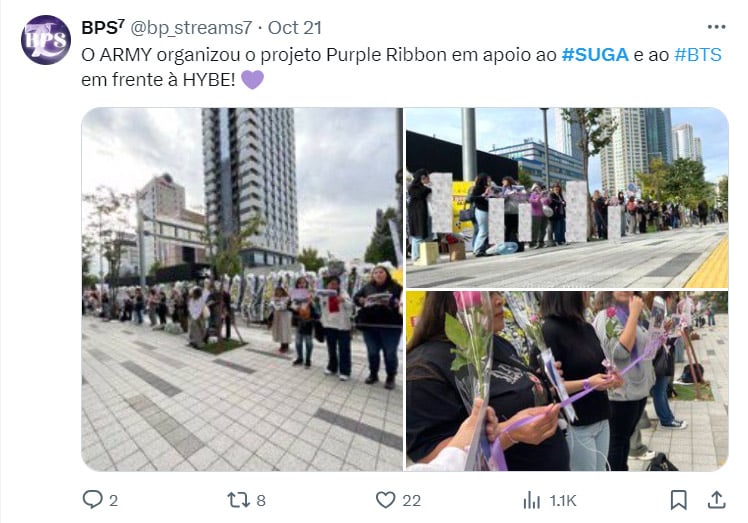Open the #SUGA hashtag link
748x523 pixels.
[595, 55]
